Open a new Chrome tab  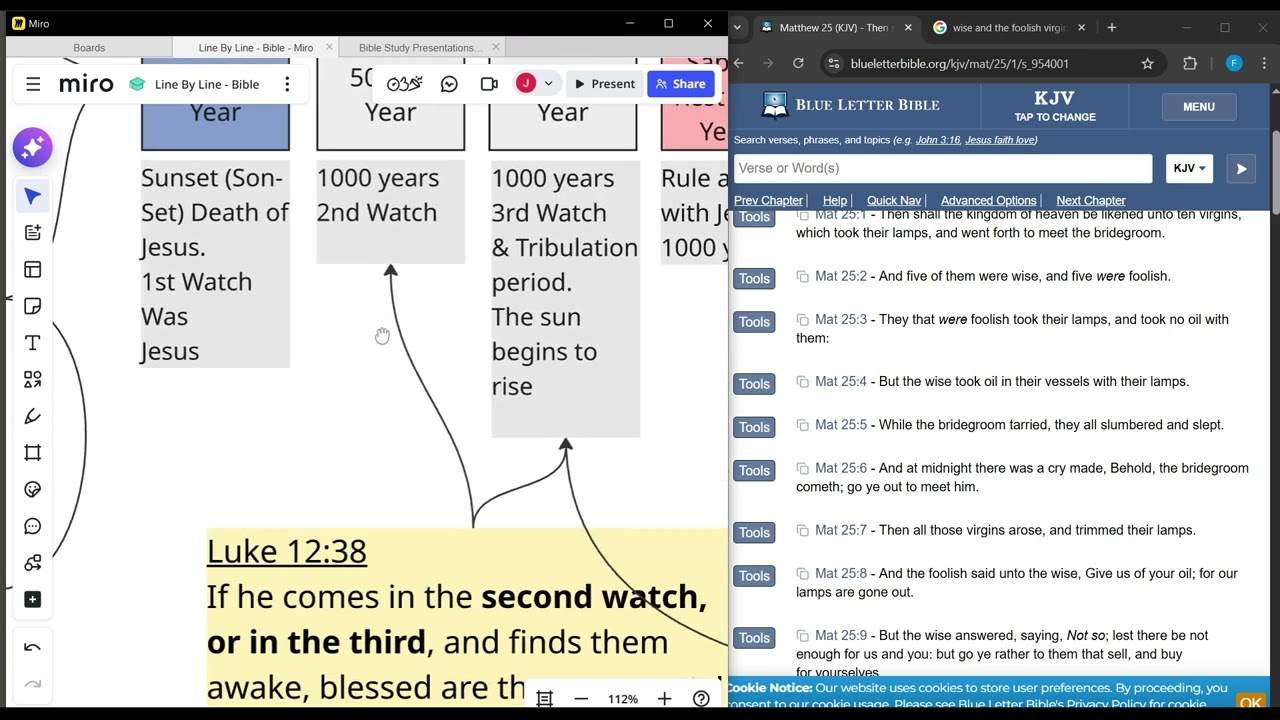(1111, 28)
